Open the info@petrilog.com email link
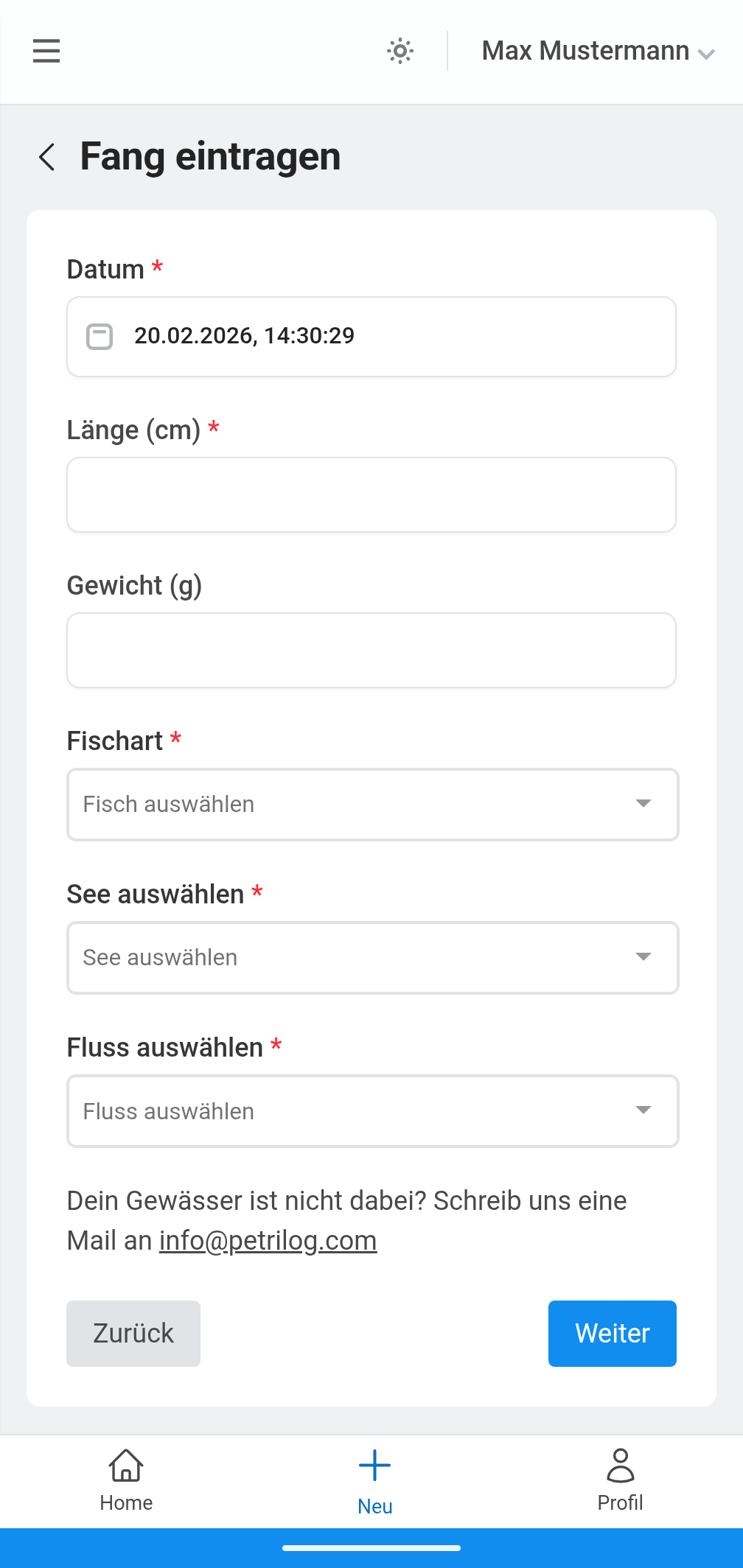Image resolution: width=743 pixels, height=1568 pixels. pos(268,1241)
